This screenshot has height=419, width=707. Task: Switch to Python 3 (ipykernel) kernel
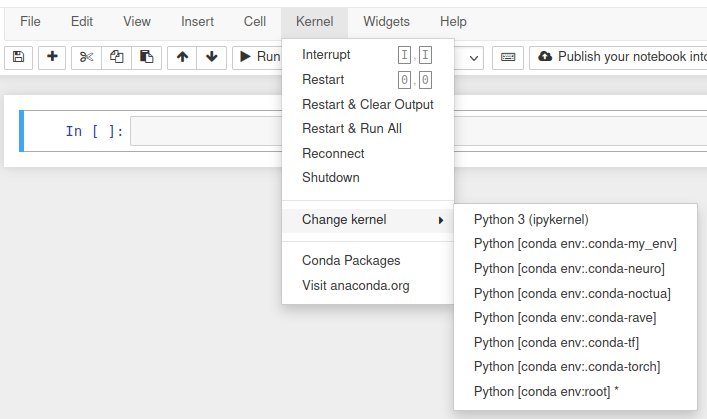tap(531, 220)
